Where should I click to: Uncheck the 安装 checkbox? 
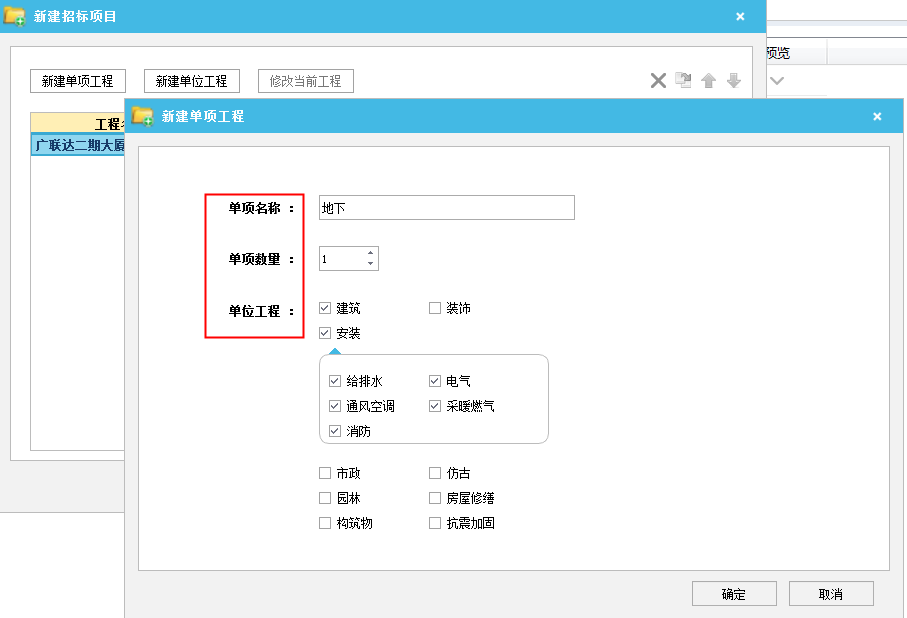(x=325, y=334)
